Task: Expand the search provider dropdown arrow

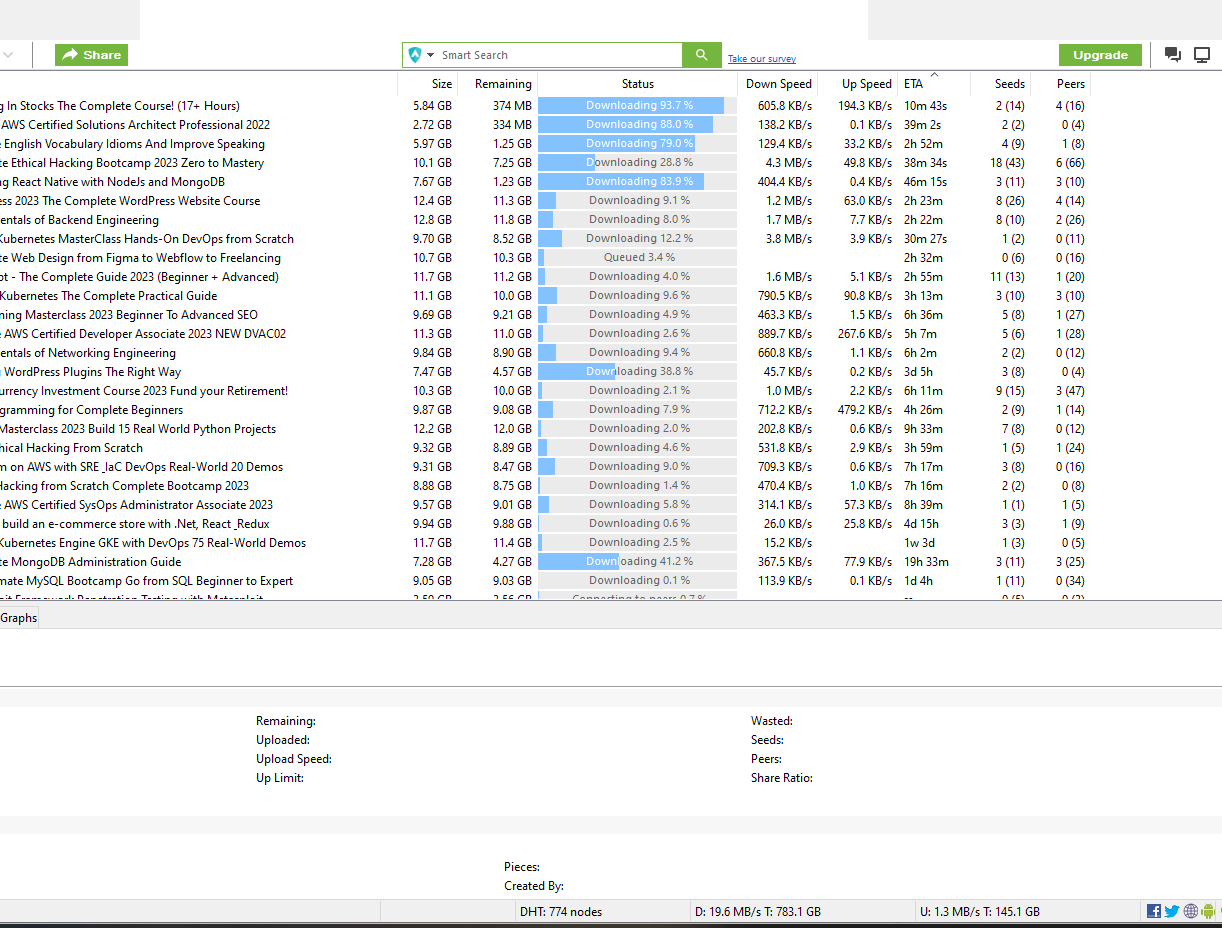Action: pyautogui.click(x=431, y=55)
